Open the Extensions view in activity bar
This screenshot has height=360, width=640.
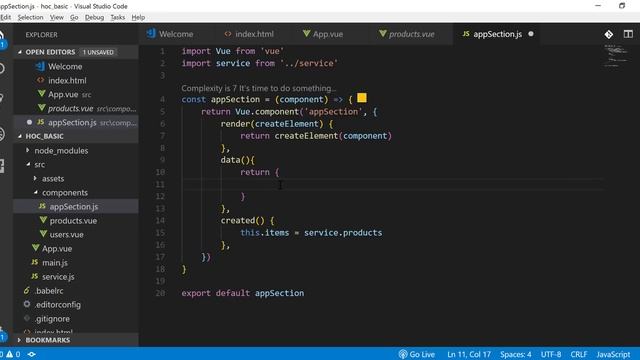[x=2, y=166]
